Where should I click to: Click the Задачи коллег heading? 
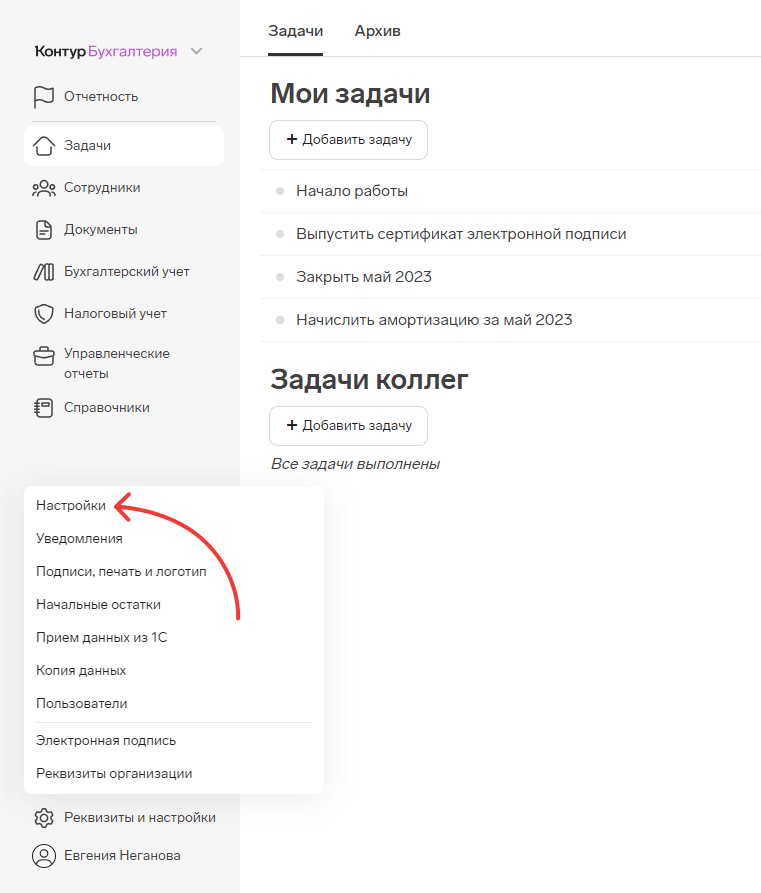369,379
